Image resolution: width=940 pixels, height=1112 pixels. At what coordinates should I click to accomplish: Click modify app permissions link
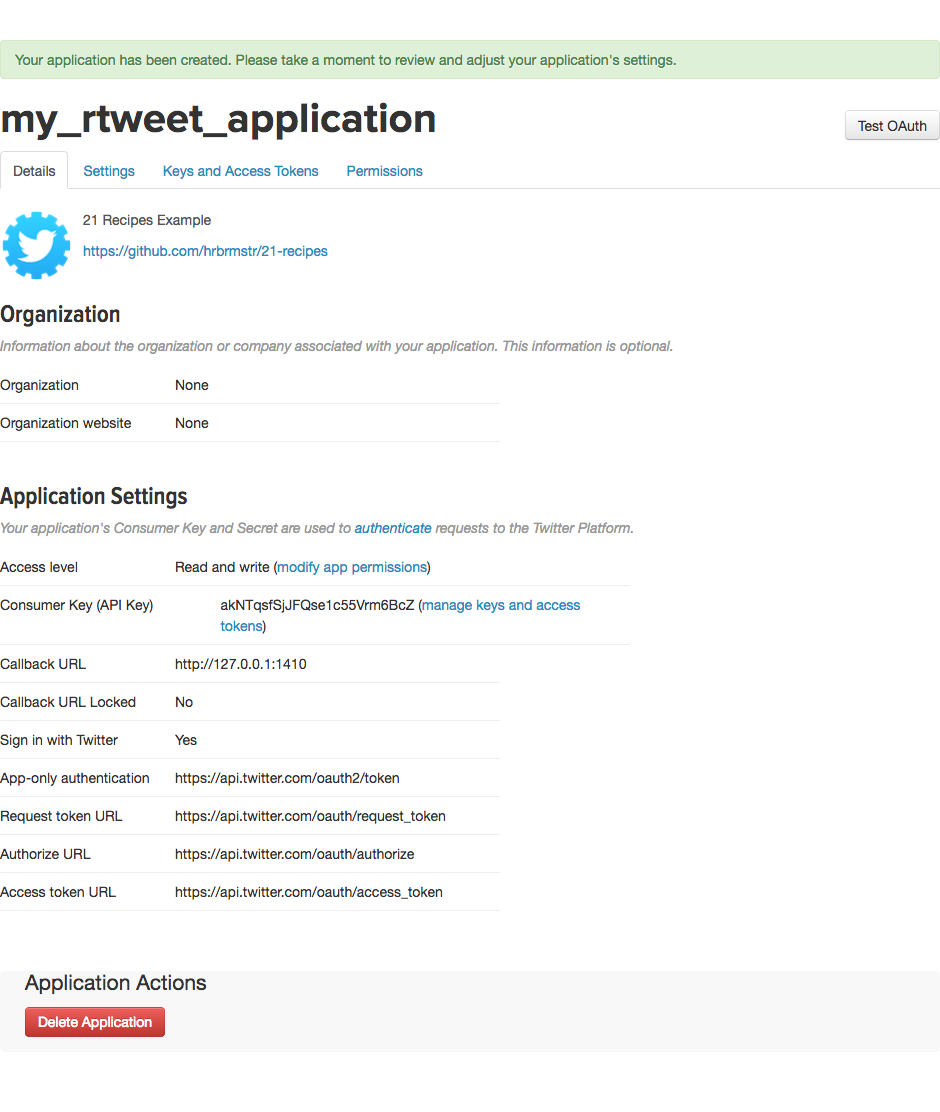[352, 567]
